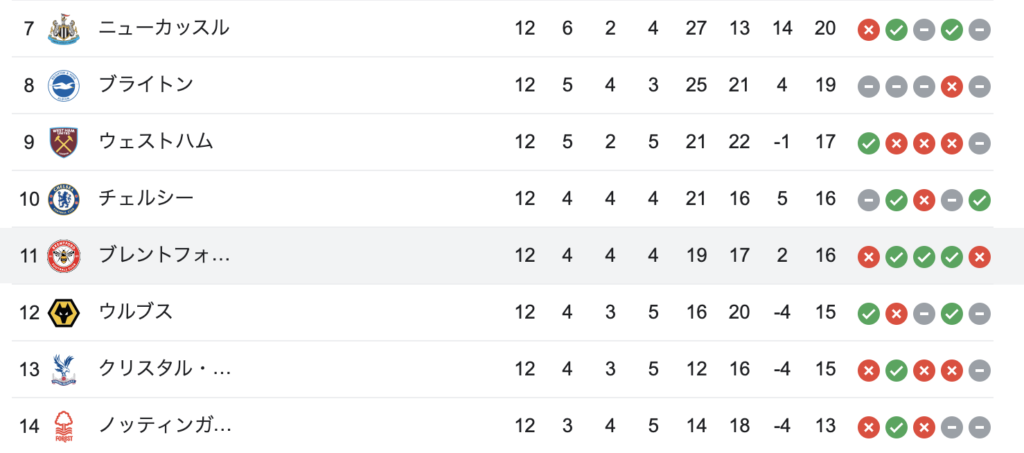Screen dimensions: 1024x453
Task: Click Nottingham Forest's 13 points value
Action: [825, 426]
